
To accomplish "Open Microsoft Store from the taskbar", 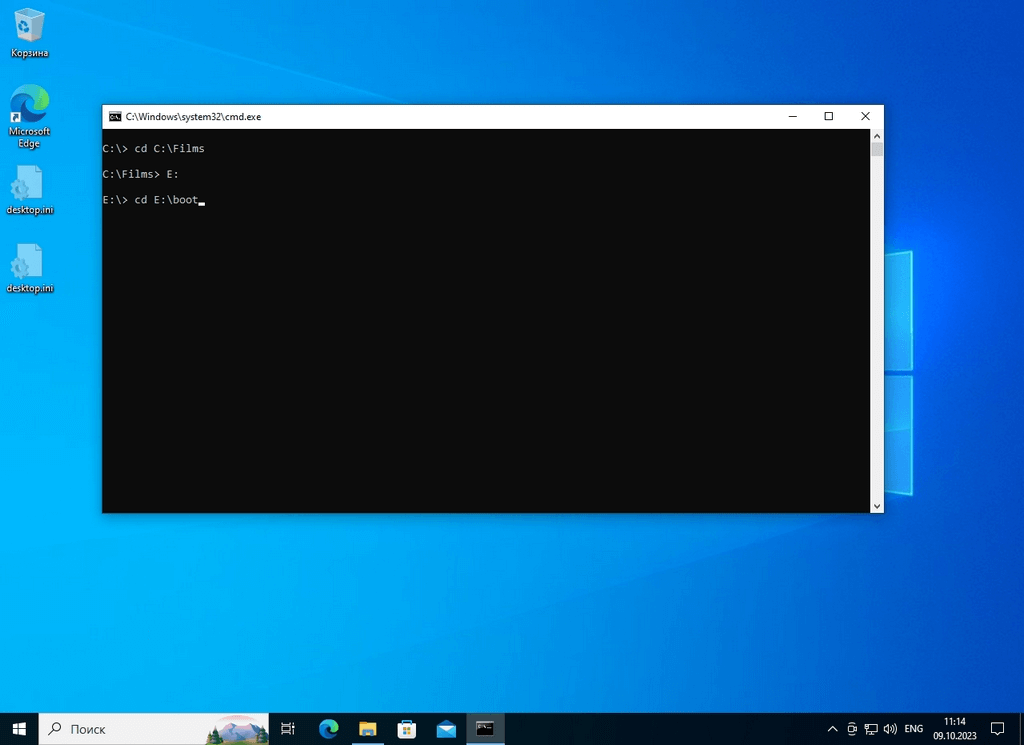I will 407,729.
